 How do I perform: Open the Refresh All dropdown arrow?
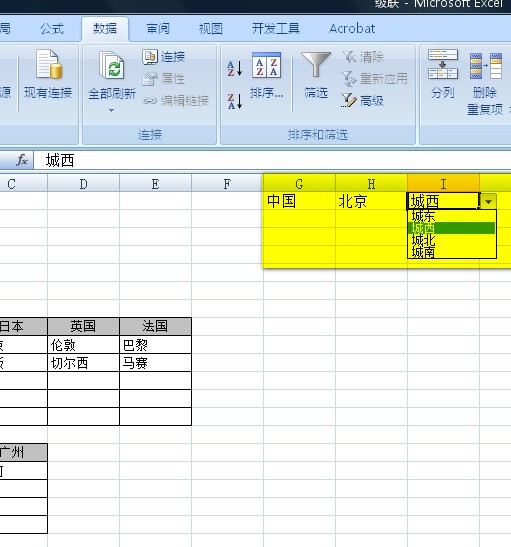[x=111, y=110]
